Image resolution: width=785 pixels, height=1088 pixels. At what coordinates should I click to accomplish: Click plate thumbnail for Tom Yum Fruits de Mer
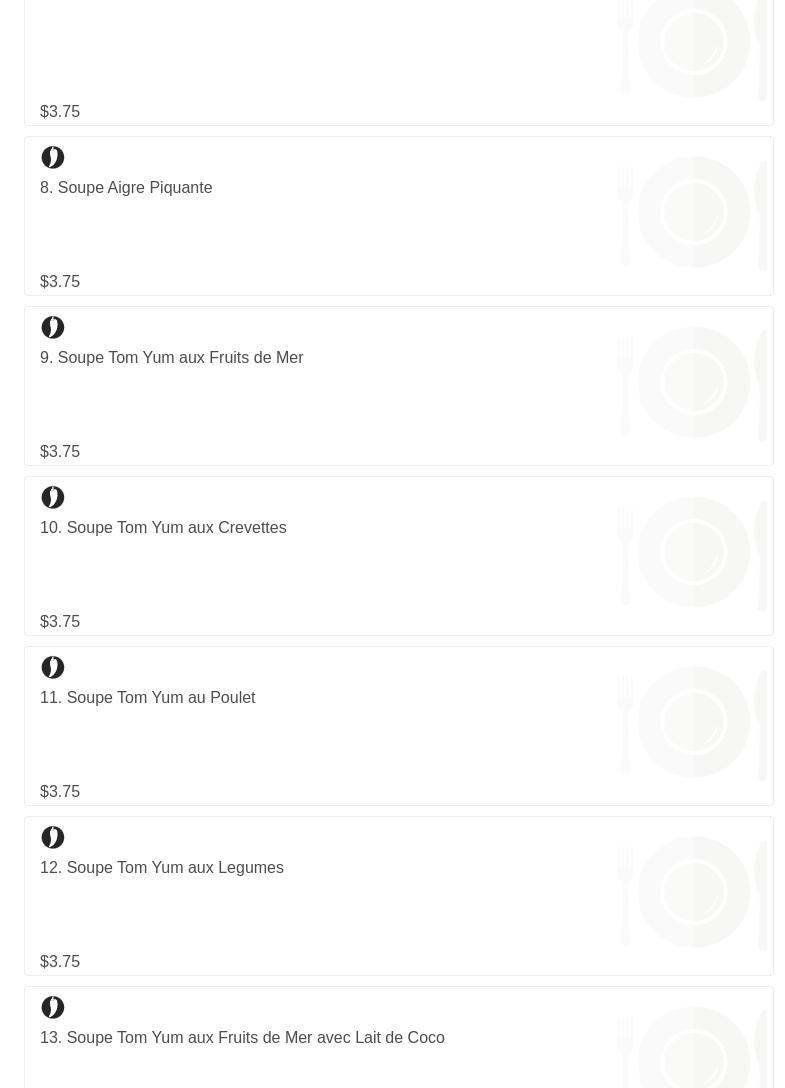point(693,383)
